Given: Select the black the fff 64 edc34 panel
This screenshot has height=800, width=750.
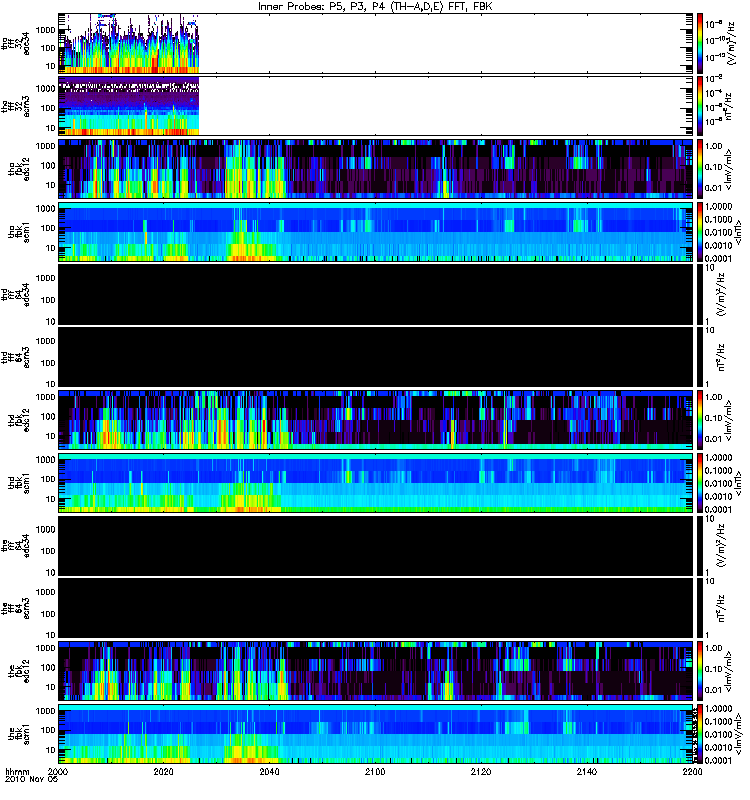Looking at the screenshot, I should point(376,545).
